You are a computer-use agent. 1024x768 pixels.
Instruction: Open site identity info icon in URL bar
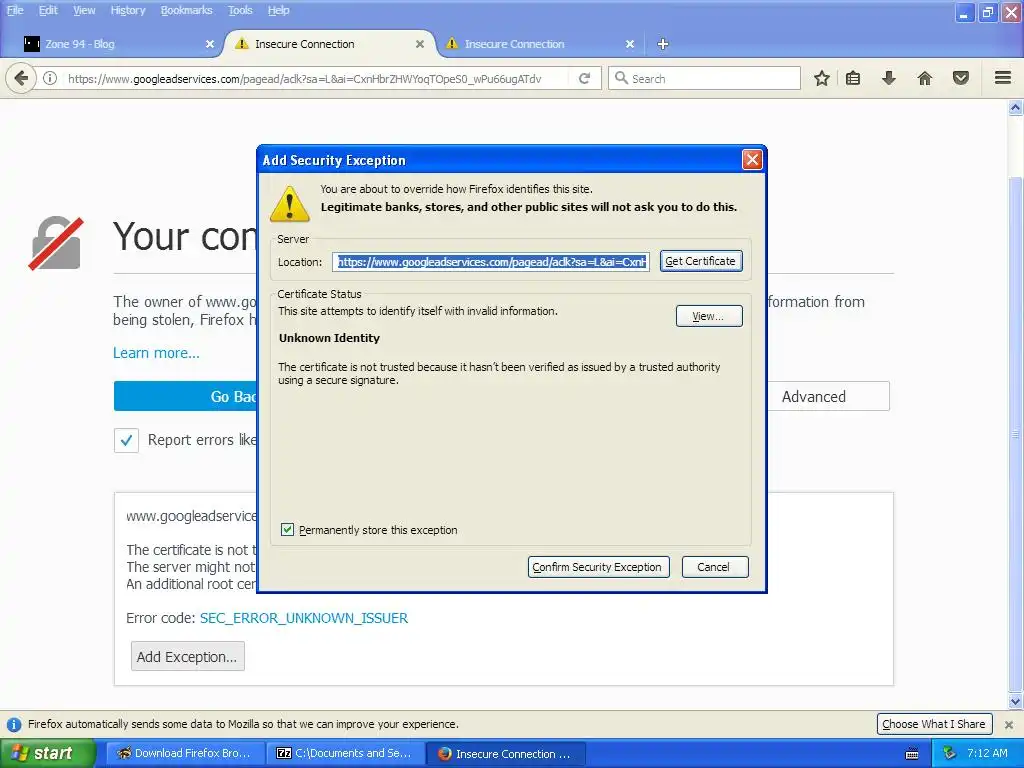coord(50,78)
